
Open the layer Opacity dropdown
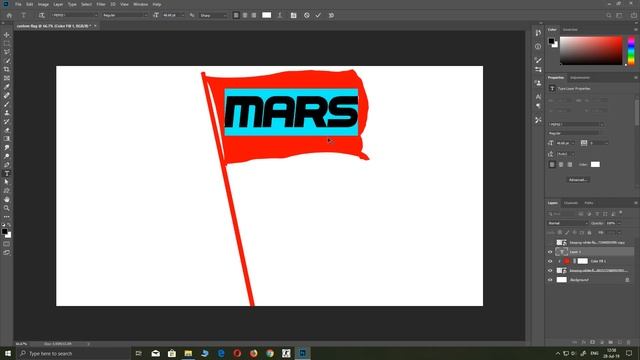[619, 223]
